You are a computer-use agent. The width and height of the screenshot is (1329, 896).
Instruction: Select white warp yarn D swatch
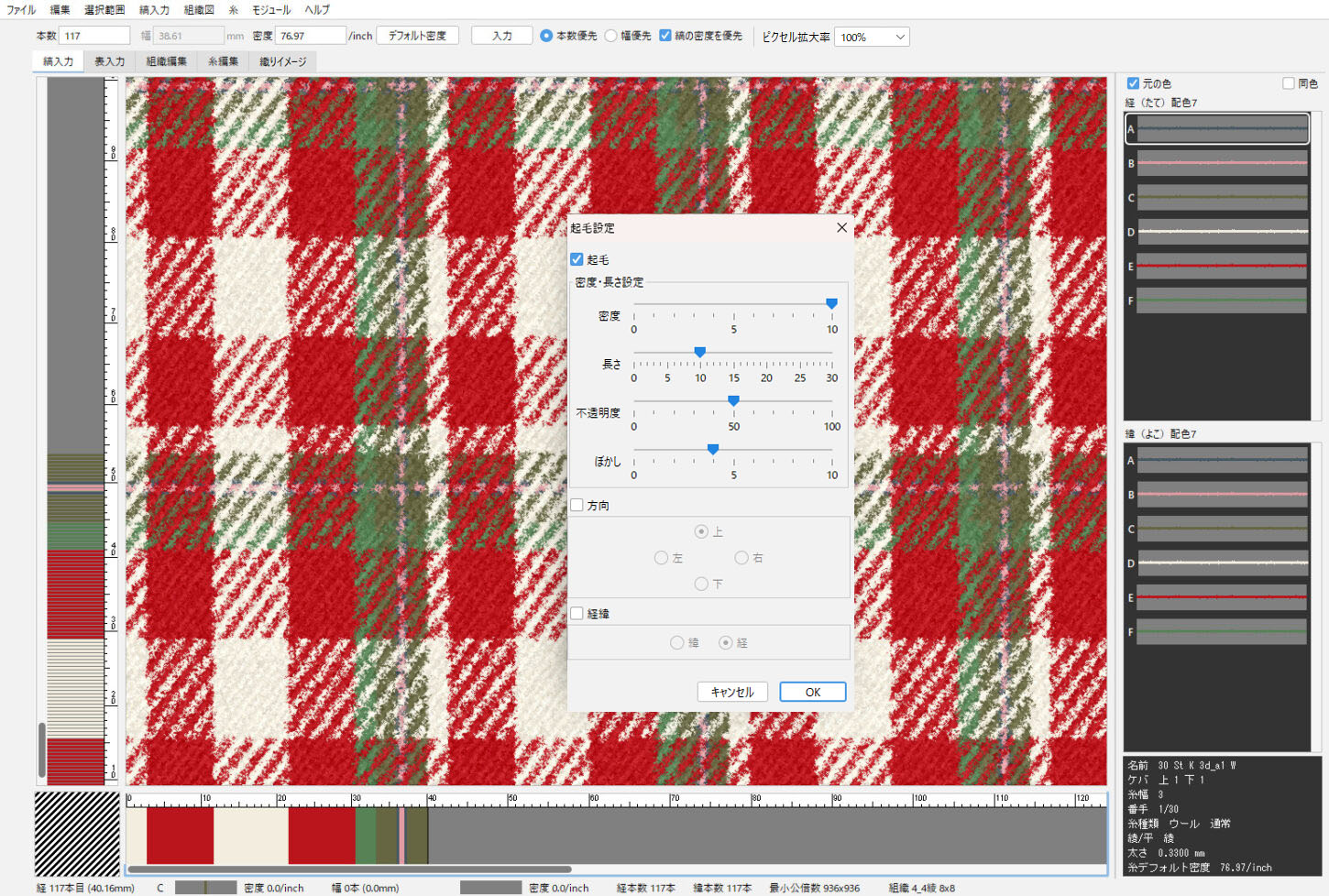pos(1221,232)
